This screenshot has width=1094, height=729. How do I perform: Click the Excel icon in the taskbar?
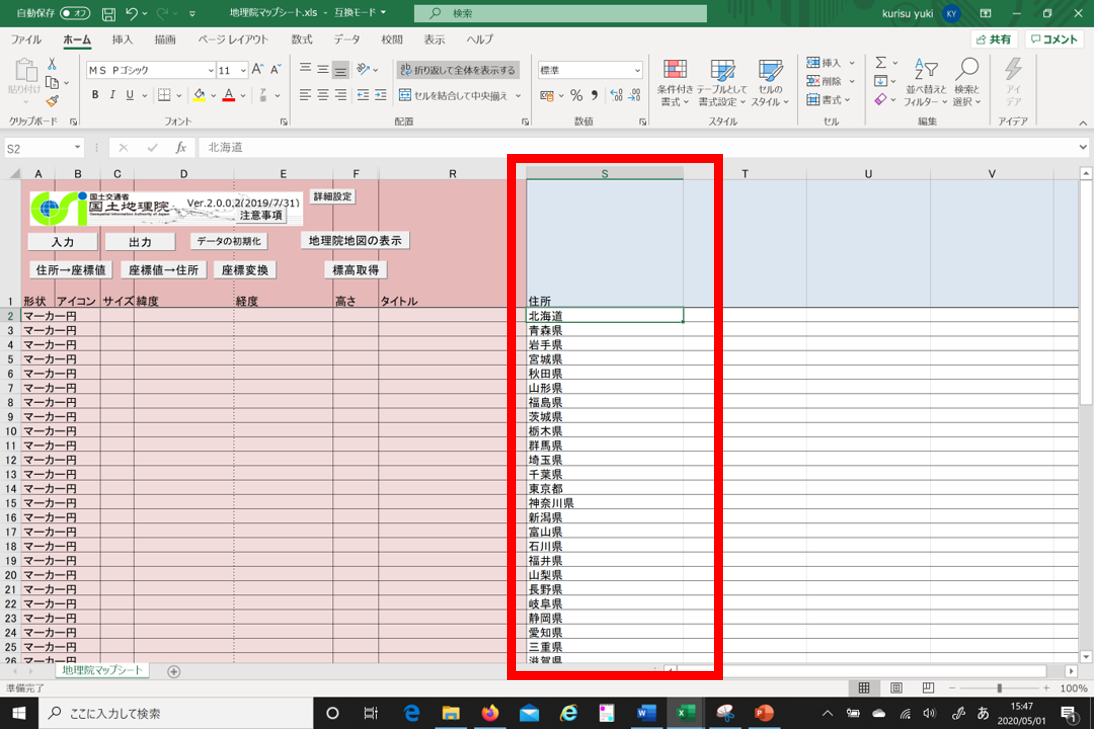685,713
